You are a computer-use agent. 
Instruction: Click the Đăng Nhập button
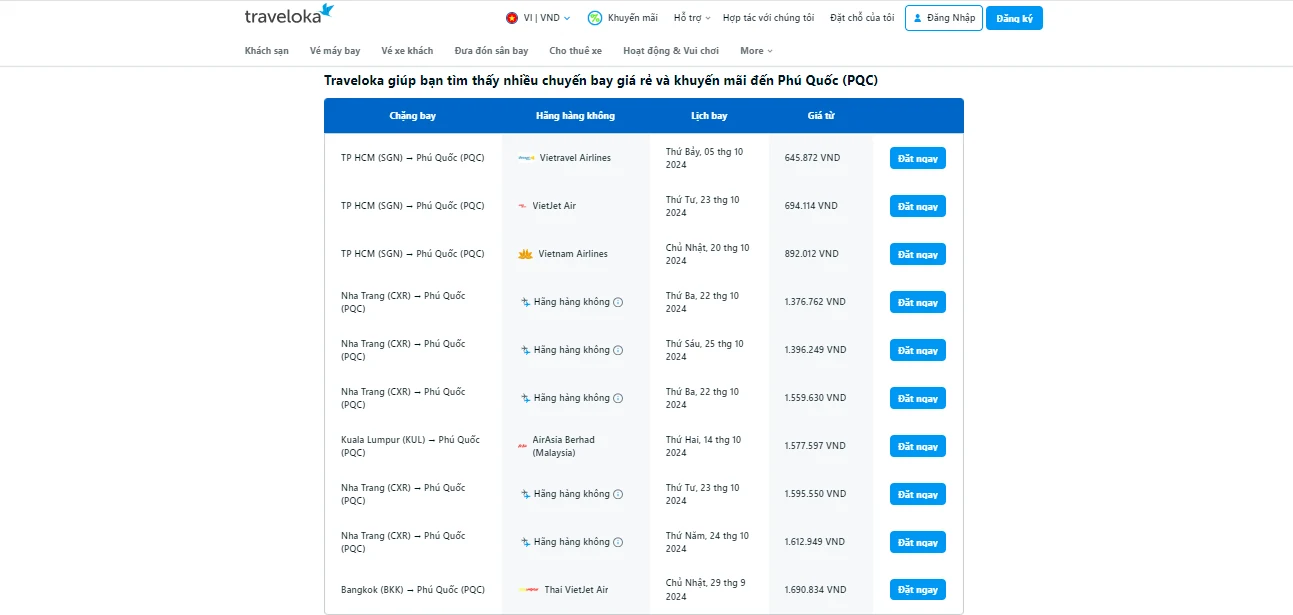pos(944,18)
